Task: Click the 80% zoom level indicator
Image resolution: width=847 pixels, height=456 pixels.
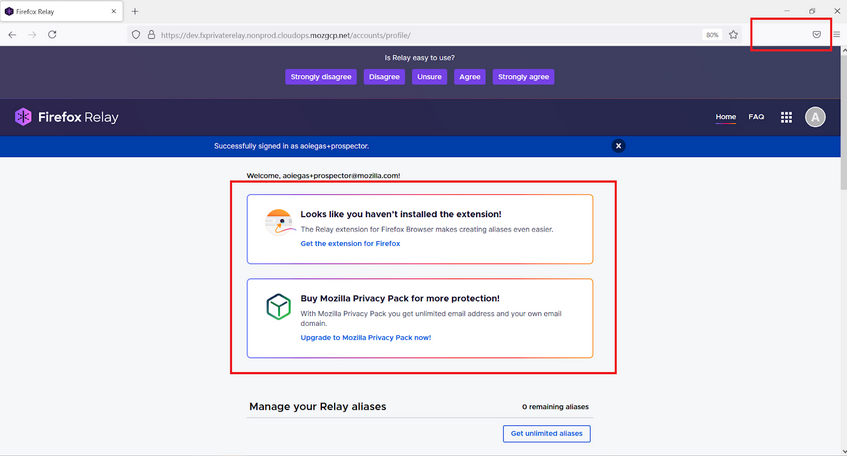Action: pyautogui.click(x=712, y=35)
